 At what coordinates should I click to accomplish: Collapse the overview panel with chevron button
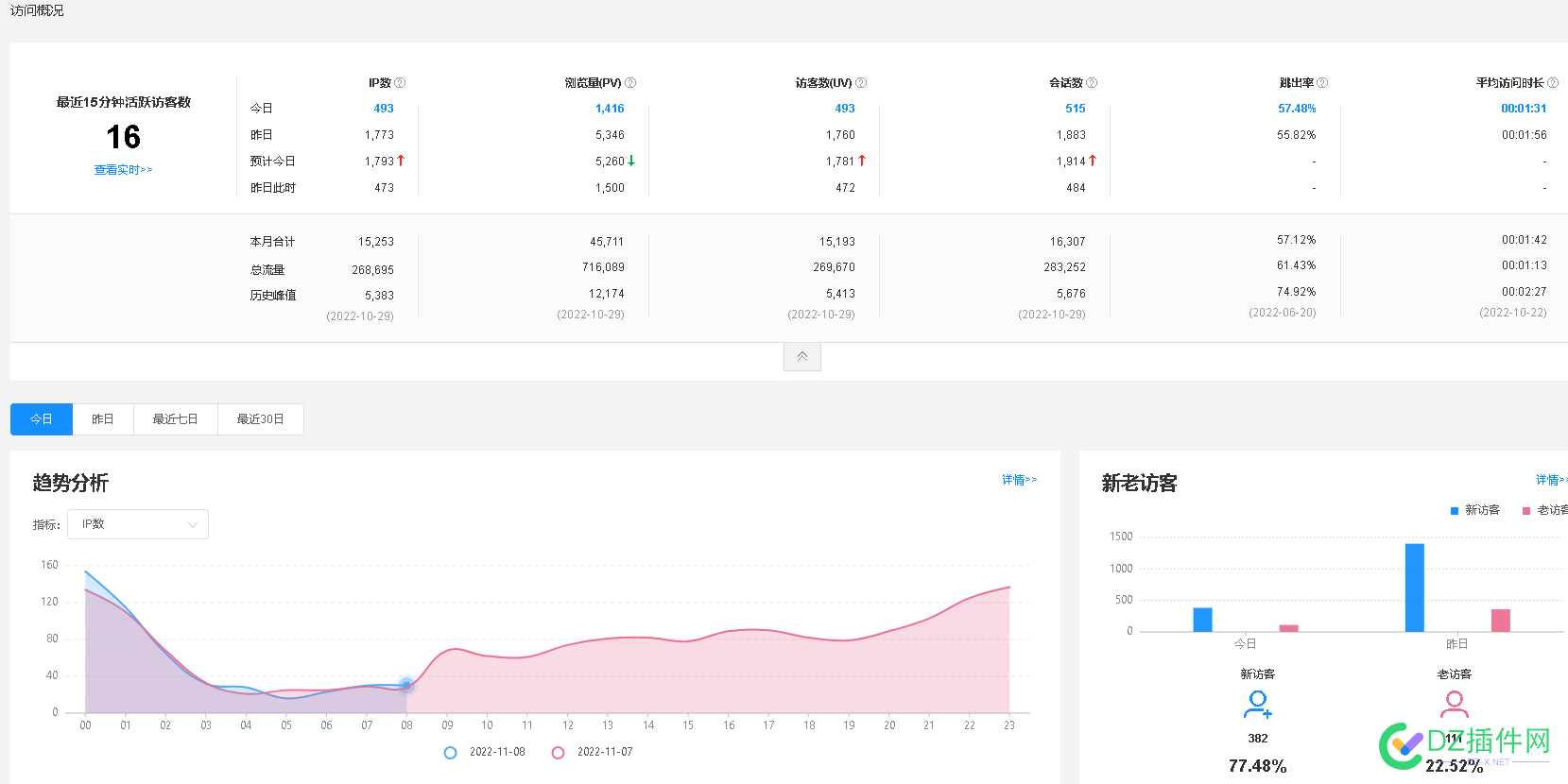point(802,357)
